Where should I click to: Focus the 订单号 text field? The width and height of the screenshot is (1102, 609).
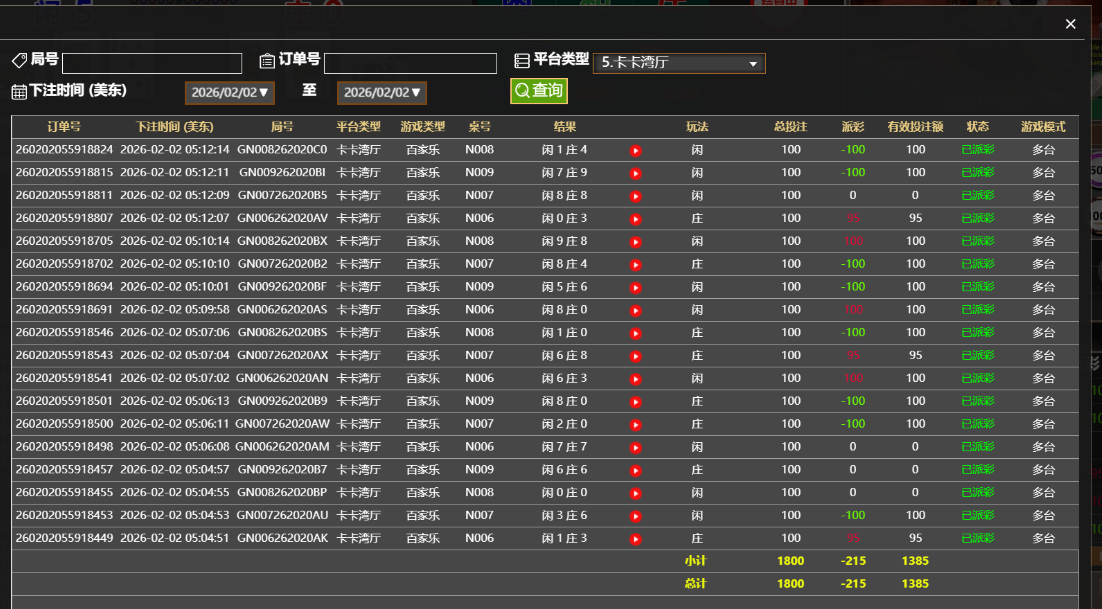coord(410,64)
